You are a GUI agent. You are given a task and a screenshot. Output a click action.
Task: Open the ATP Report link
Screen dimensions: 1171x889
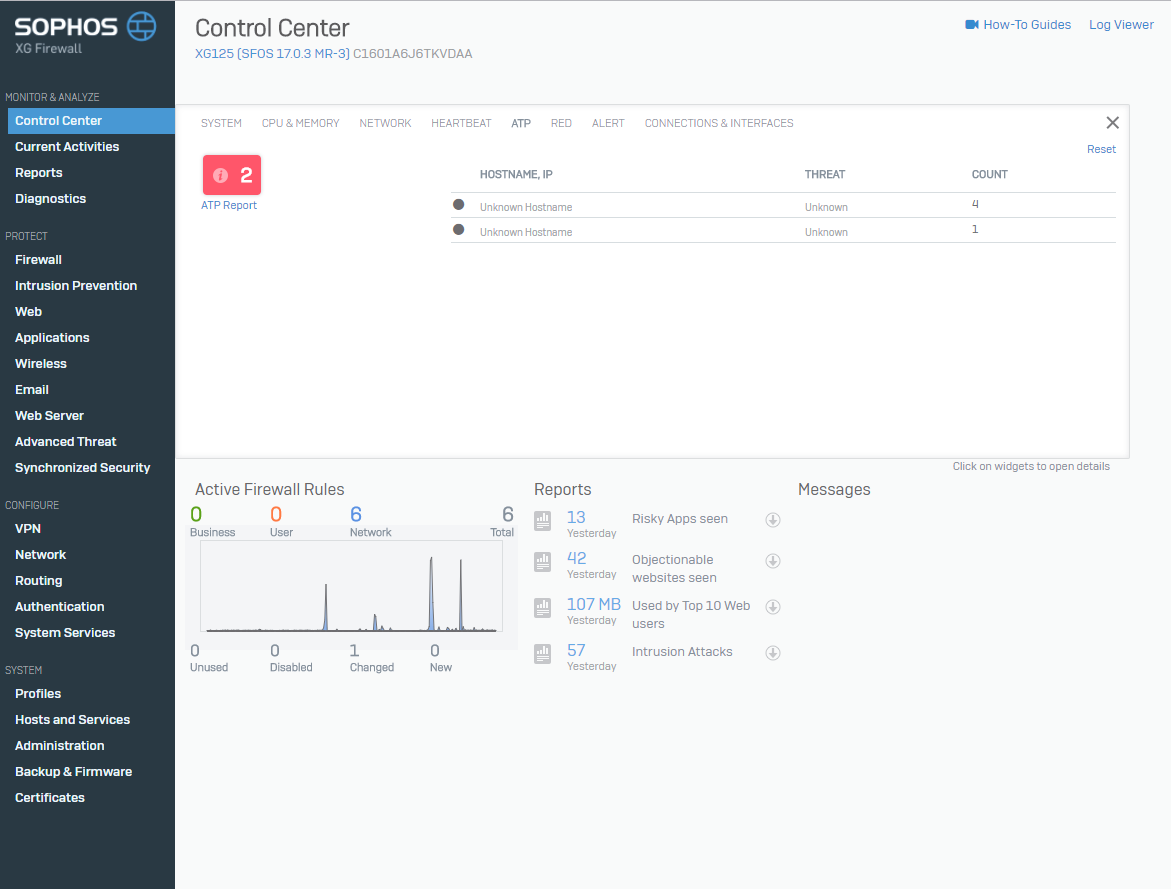tap(229, 205)
